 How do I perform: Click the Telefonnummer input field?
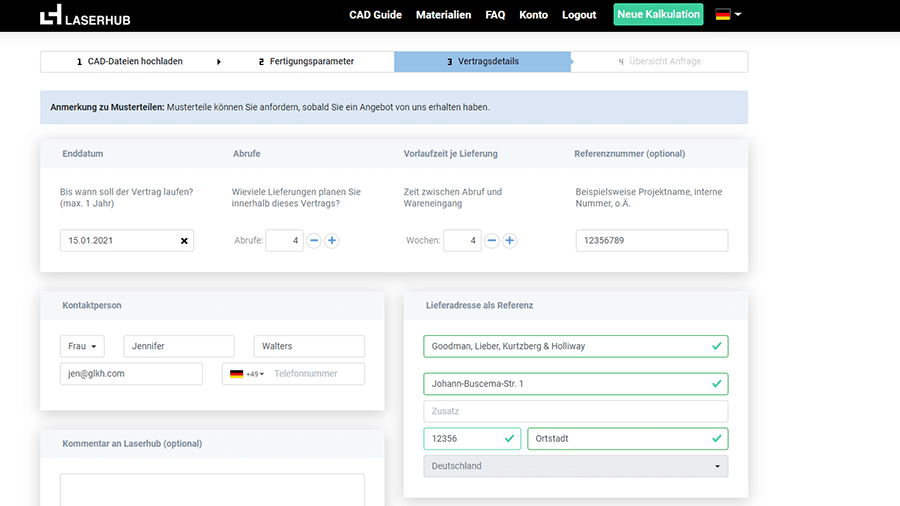click(x=316, y=373)
